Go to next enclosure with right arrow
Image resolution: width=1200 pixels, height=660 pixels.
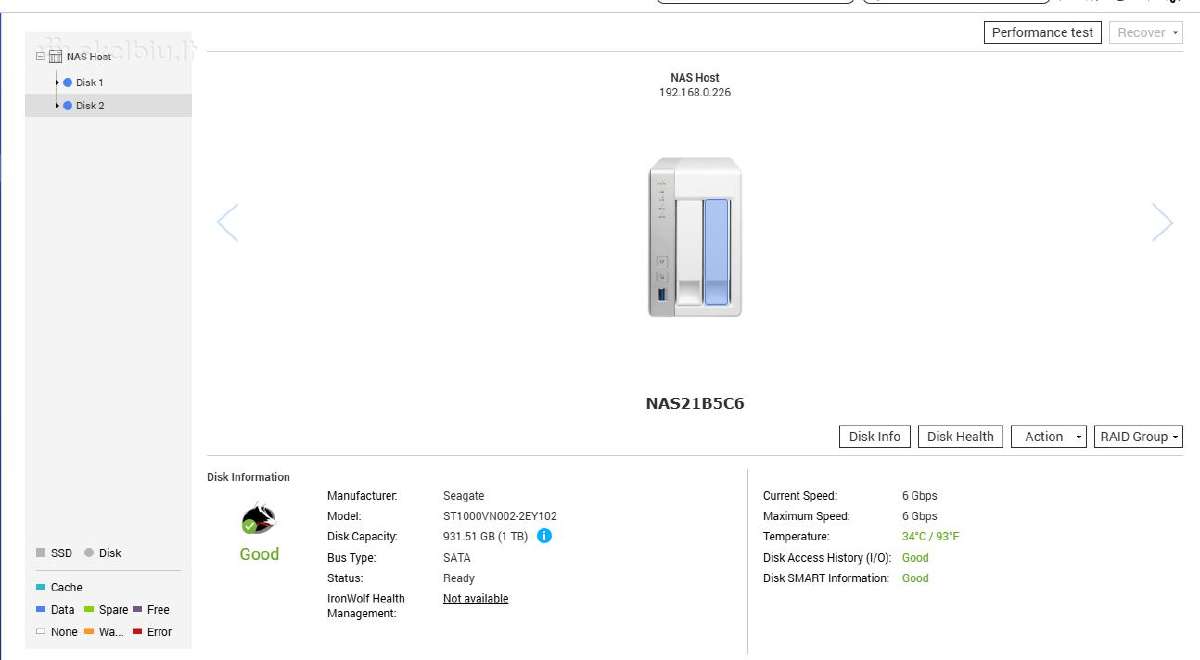click(x=1162, y=222)
